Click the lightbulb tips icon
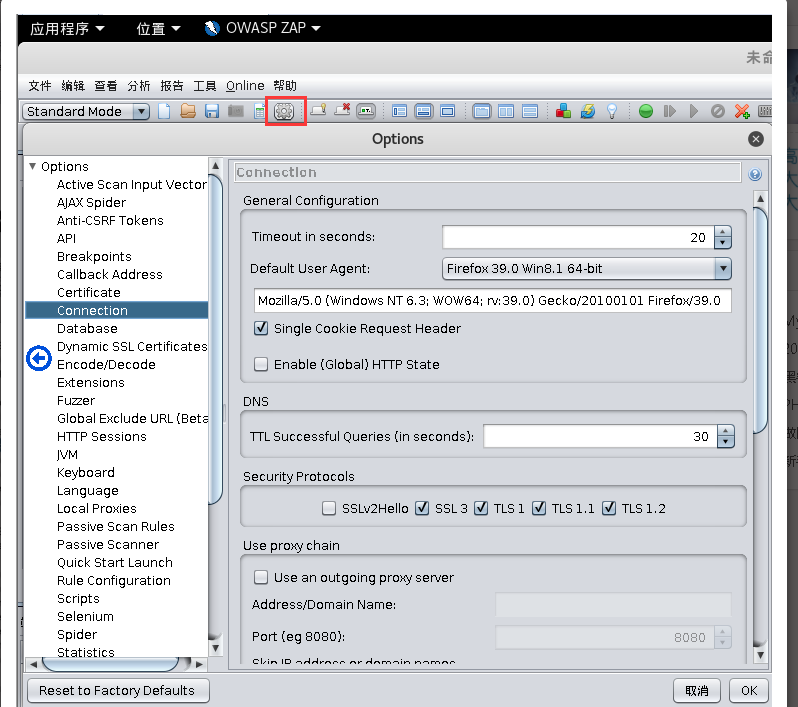Screen dimensions: 798x707 tap(612, 111)
